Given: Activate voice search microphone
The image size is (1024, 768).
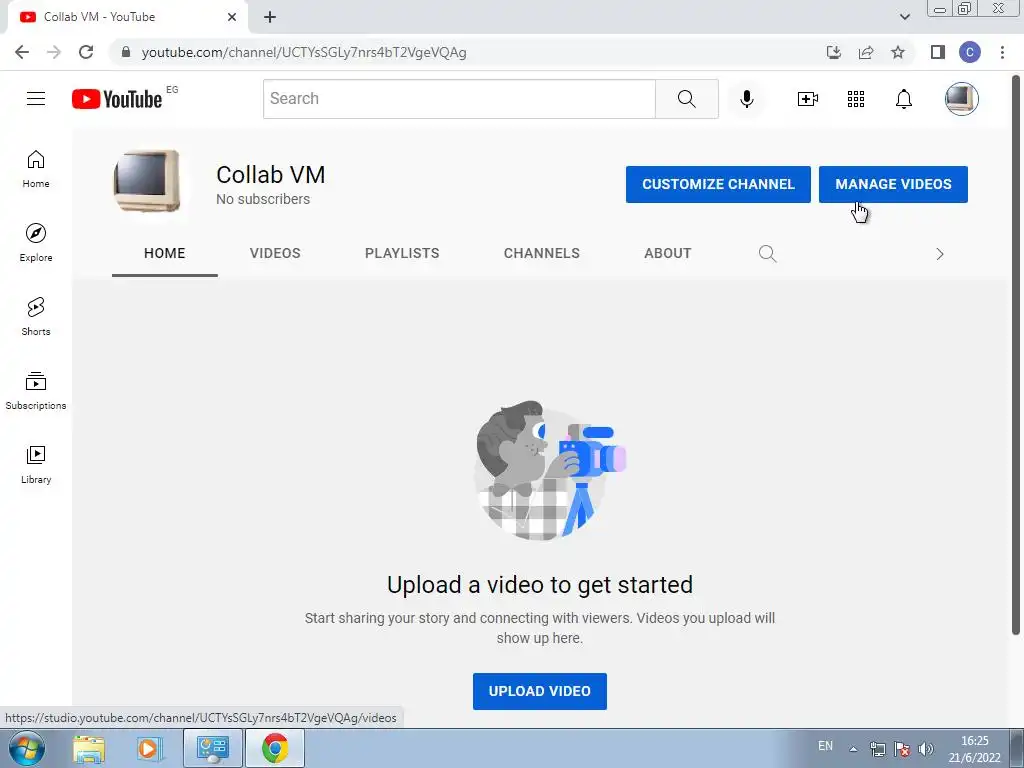Looking at the screenshot, I should click(746, 99).
